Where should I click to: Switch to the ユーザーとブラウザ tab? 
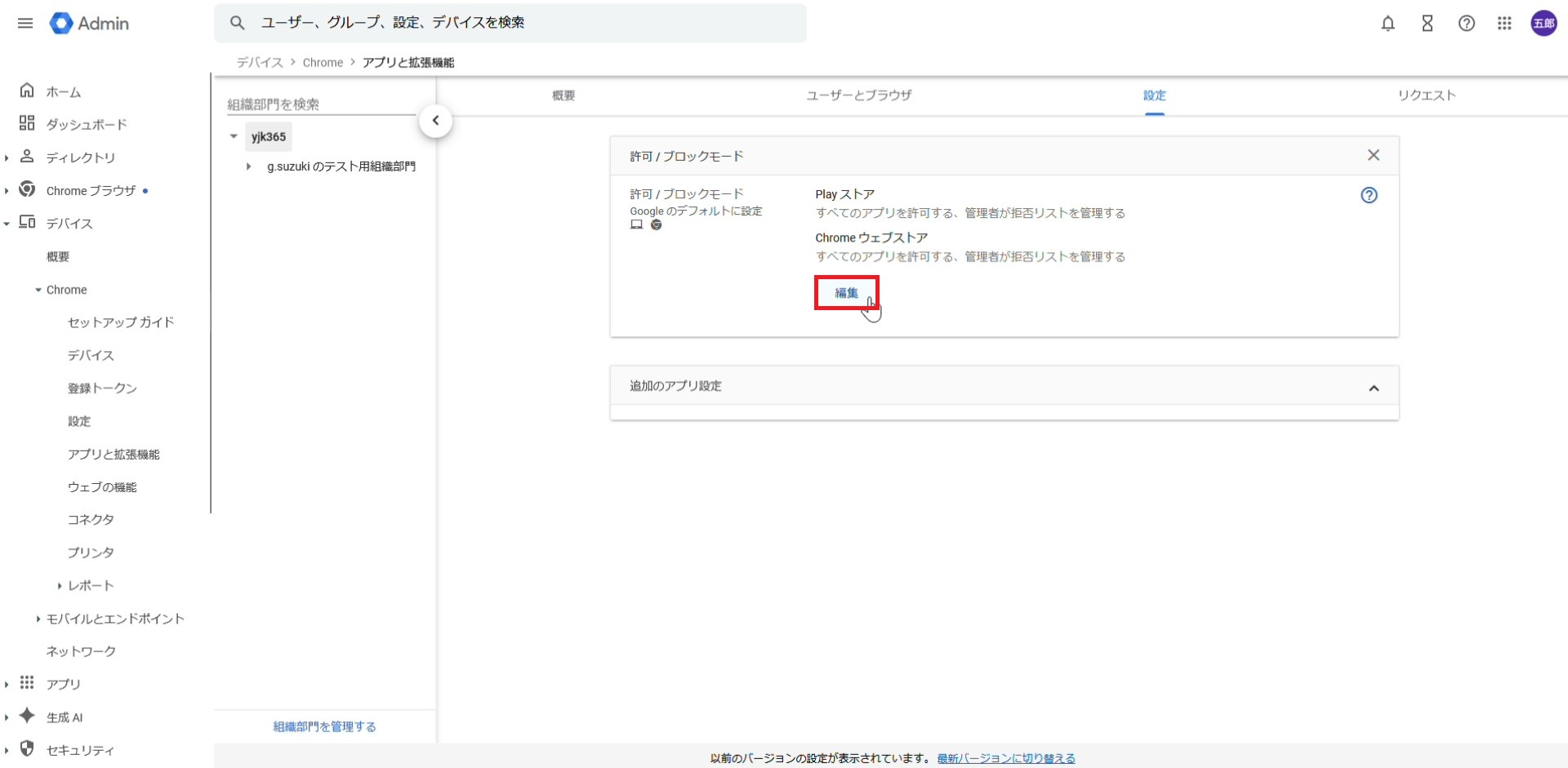tap(858, 95)
